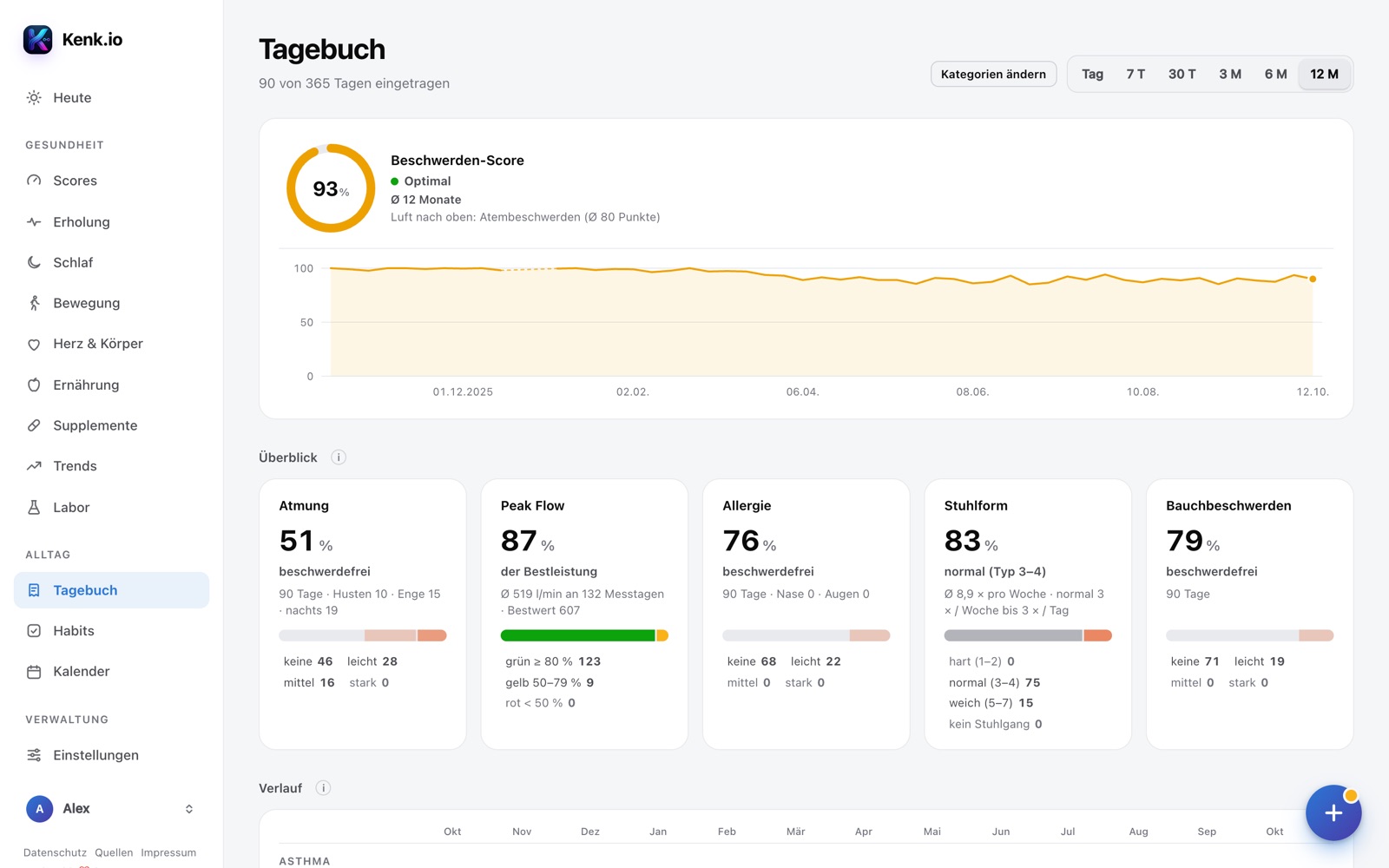Go to Scores in the sidebar

111,181
